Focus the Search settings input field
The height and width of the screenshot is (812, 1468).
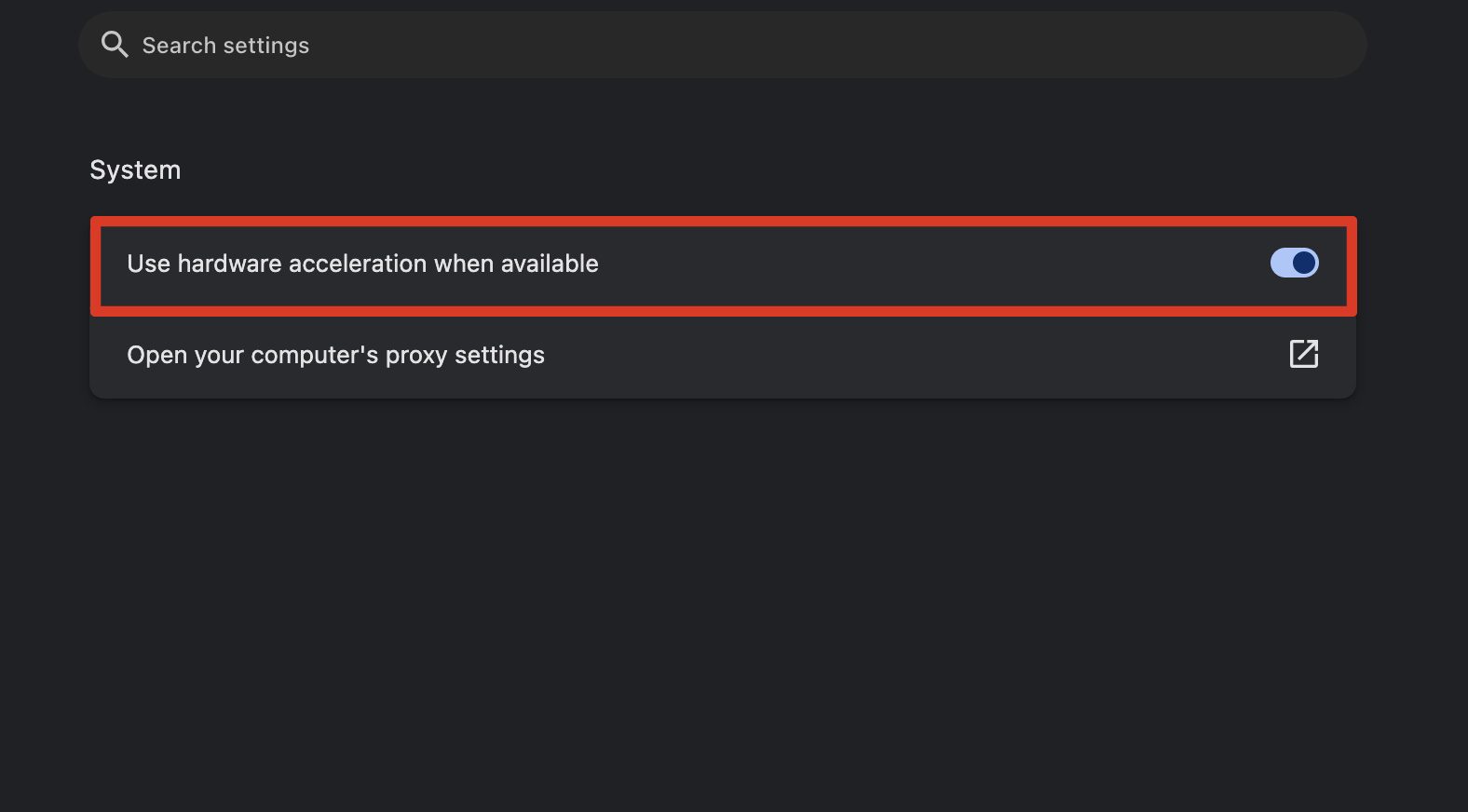click(x=652, y=45)
